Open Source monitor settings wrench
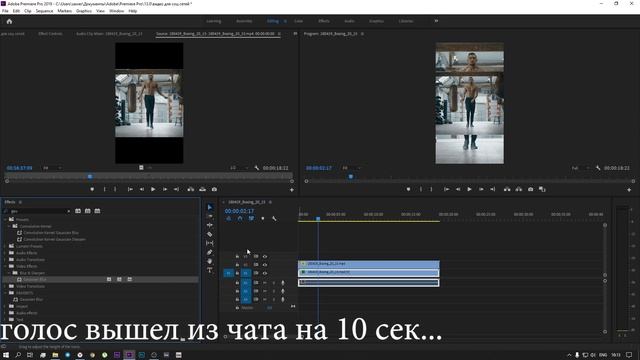Image resolution: width=640 pixels, height=360 pixels. point(256,168)
